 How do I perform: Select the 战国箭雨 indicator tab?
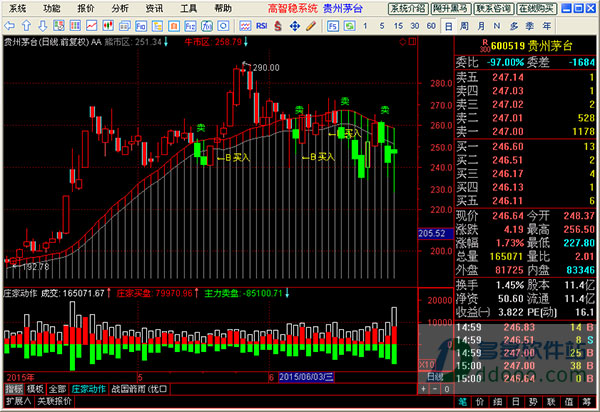(139, 389)
